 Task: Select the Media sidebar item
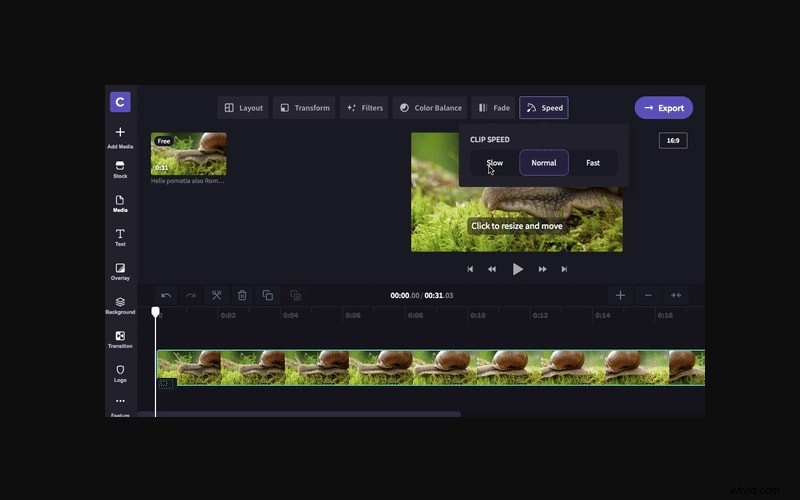pos(120,203)
